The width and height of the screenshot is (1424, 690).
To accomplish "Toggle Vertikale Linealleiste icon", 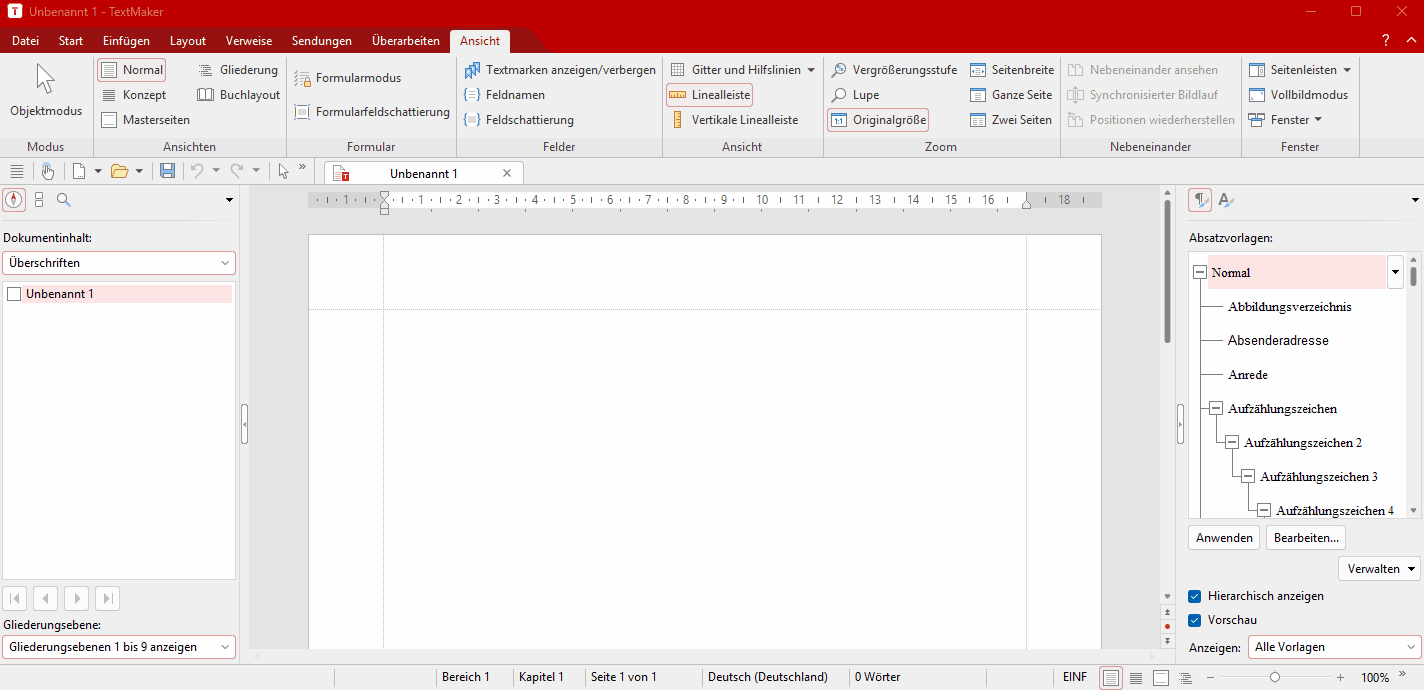I will [x=678, y=120].
